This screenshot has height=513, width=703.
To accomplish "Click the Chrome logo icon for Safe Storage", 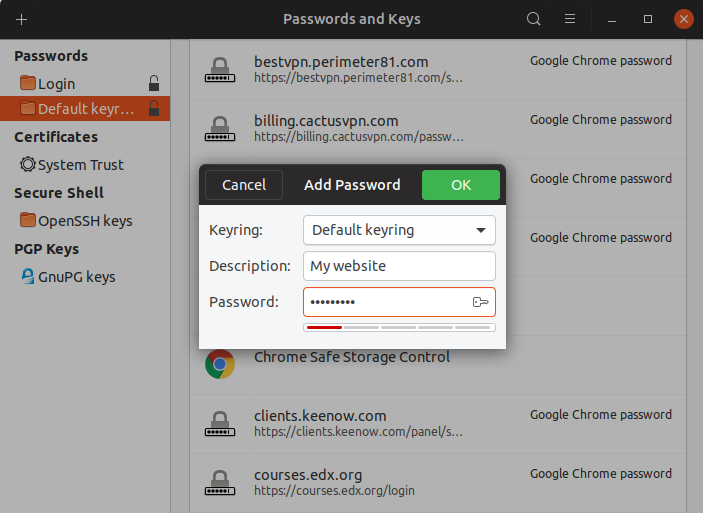I will pos(220,364).
